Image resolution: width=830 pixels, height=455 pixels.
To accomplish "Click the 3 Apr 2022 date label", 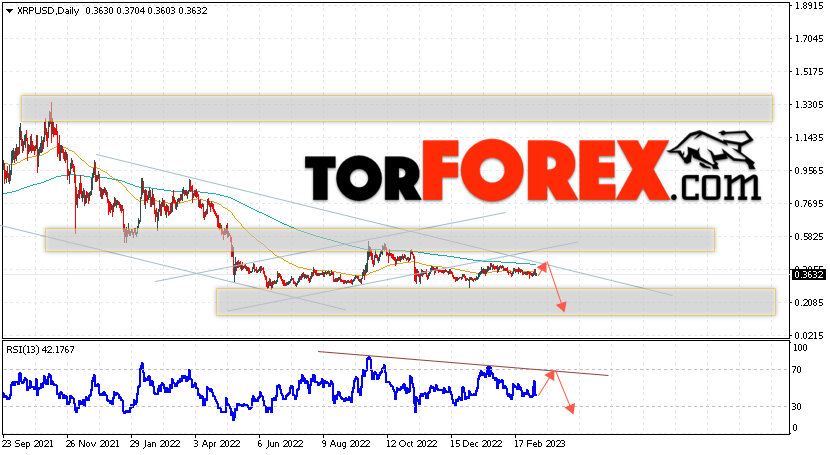I will coord(218,443).
